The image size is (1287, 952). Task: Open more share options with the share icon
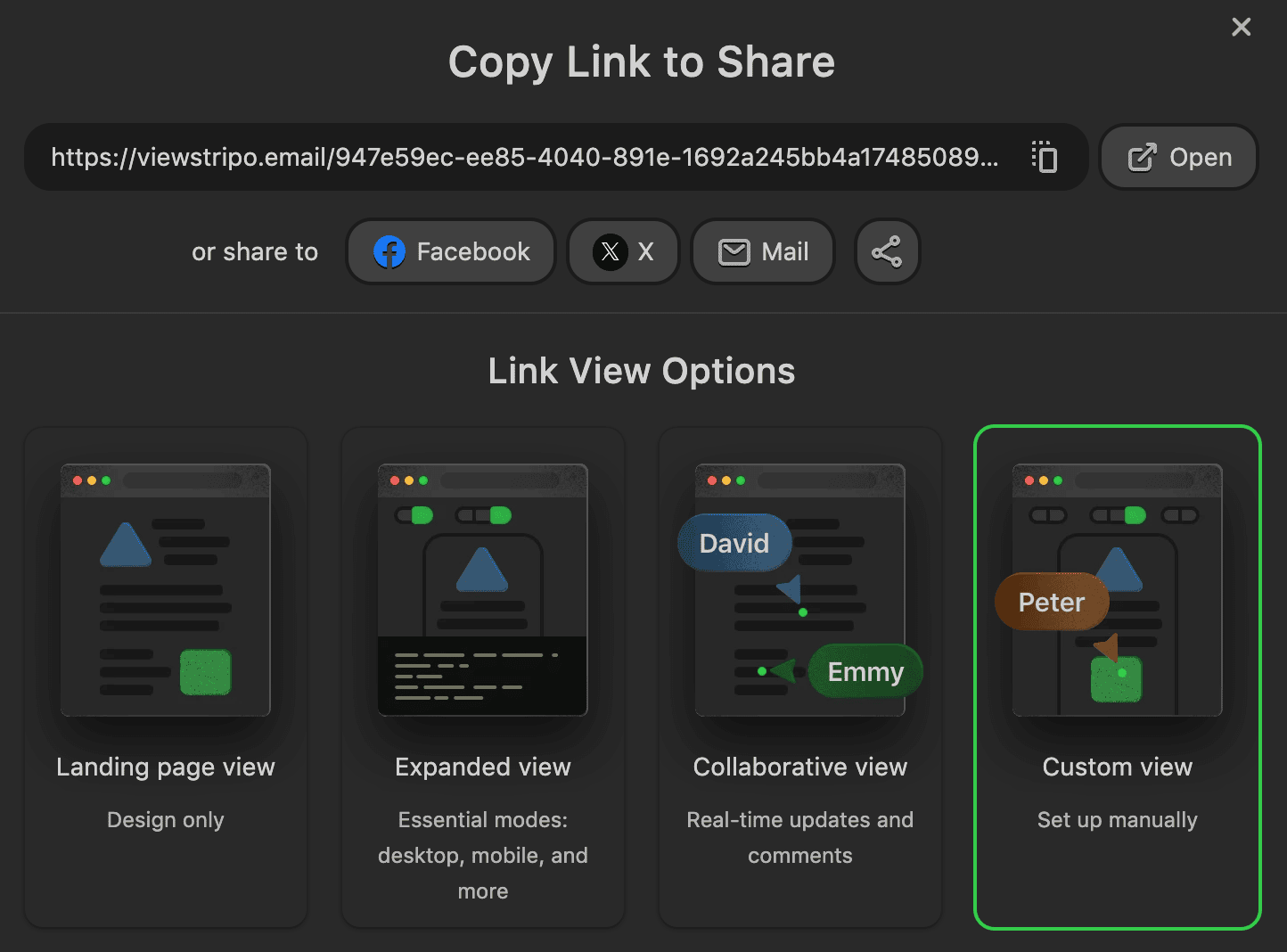click(887, 251)
